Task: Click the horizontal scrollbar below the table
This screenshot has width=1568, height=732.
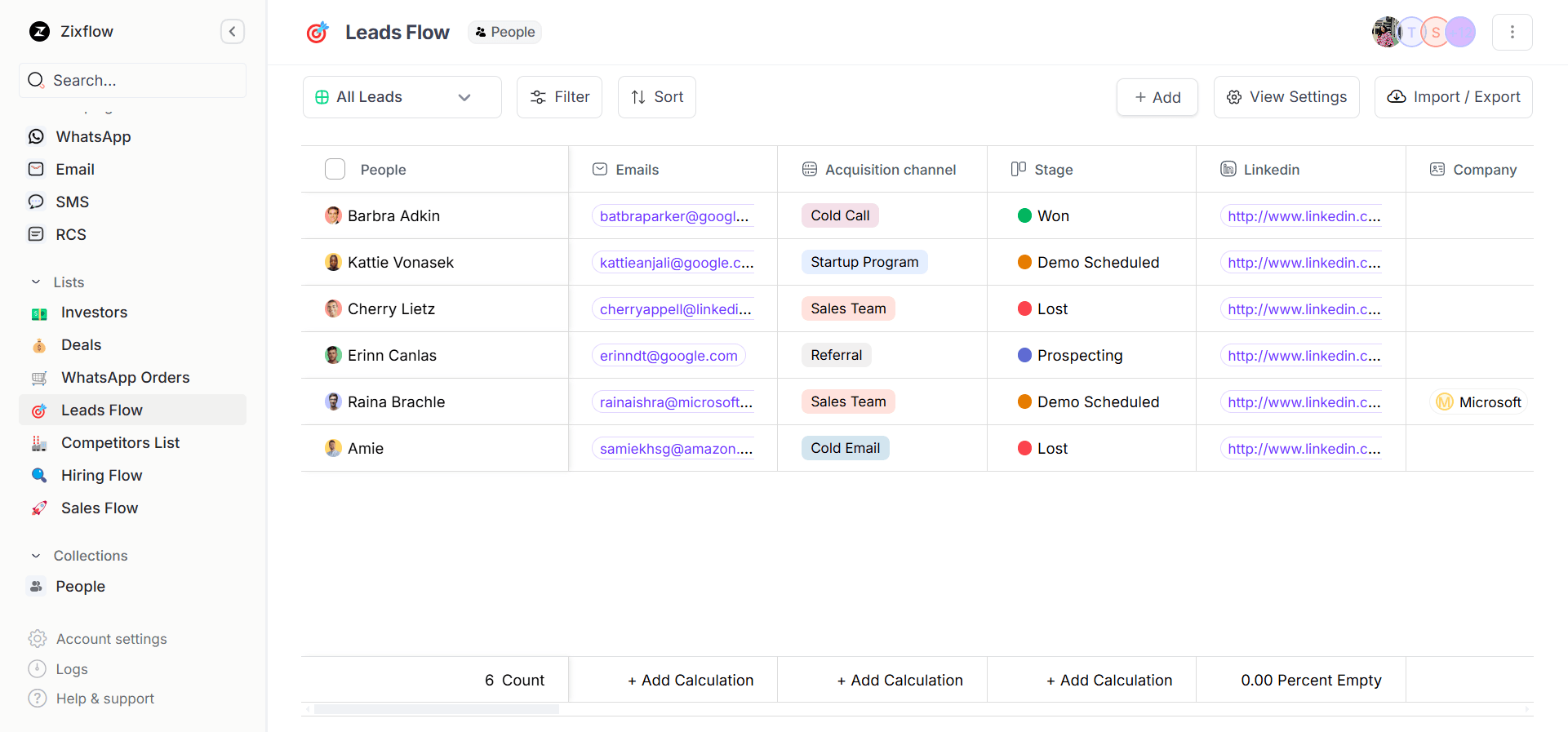Action: (437, 709)
